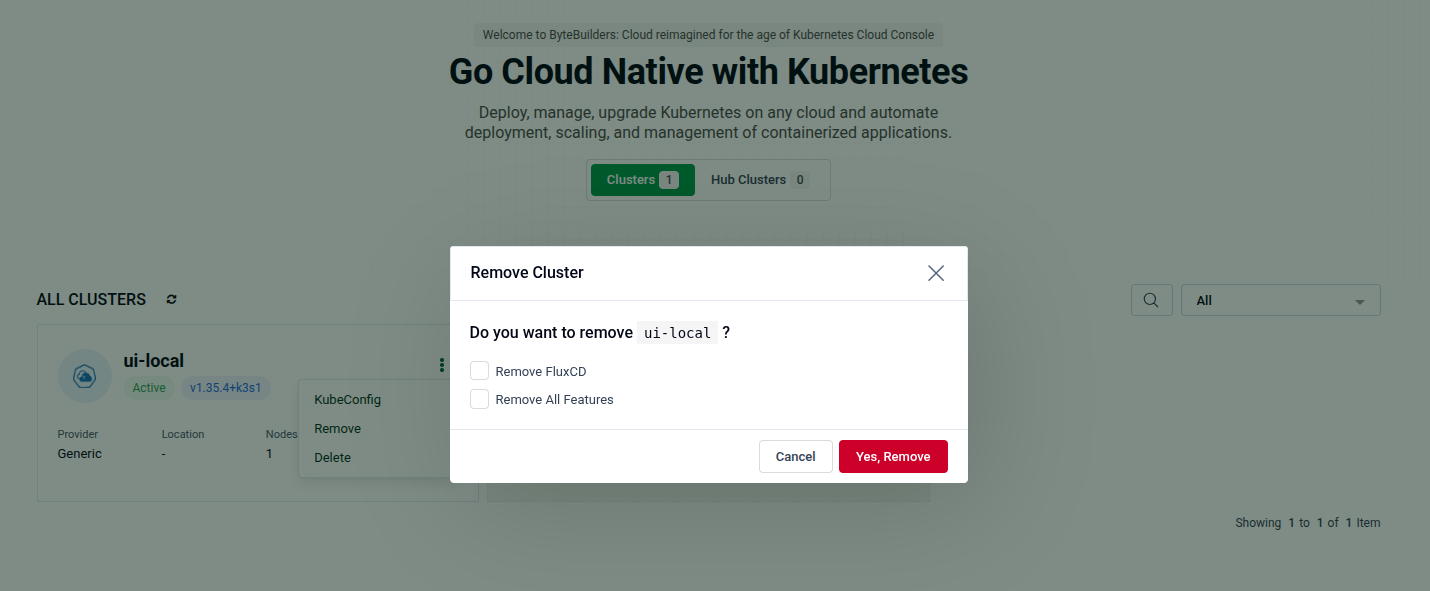Enable Remove All Features checkbox
This screenshot has width=1430, height=591.
click(x=480, y=399)
